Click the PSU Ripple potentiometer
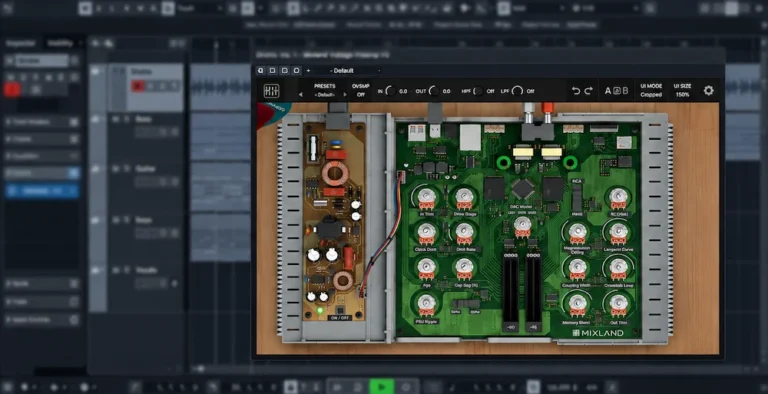768x394 pixels. [x=427, y=303]
